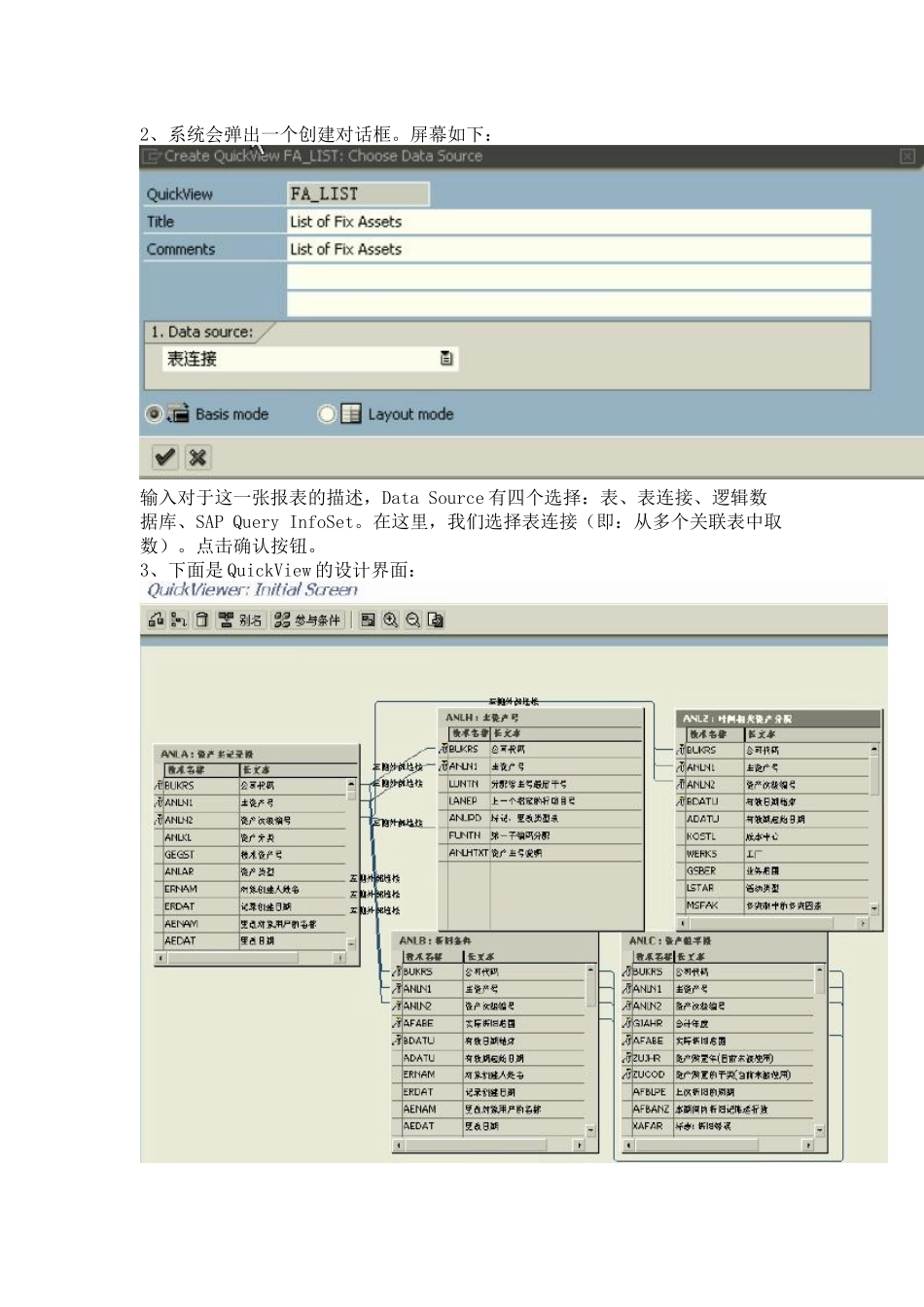Select ANL2 table title bar

click(x=778, y=719)
